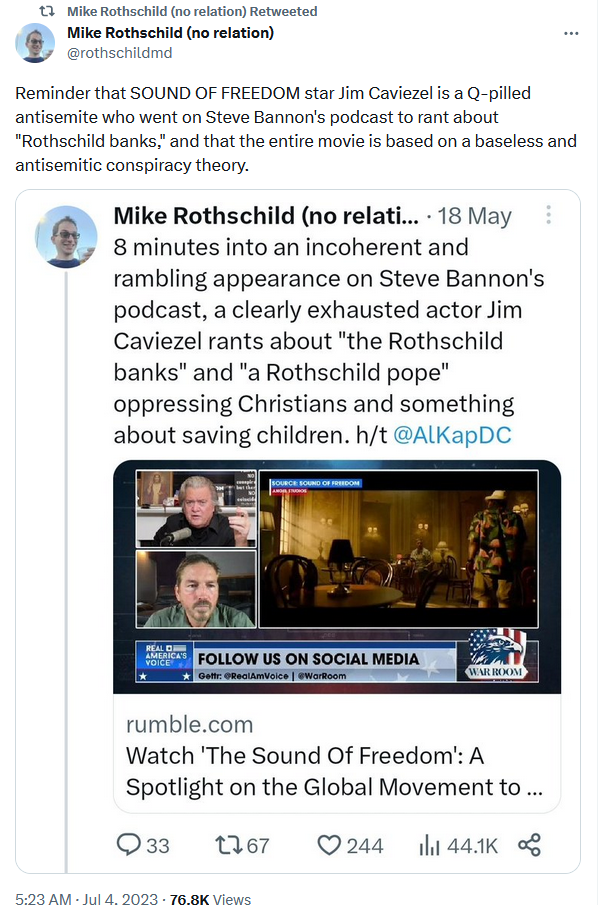Click the Mike Rothschild display name header
This screenshot has height=905, width=606.
coord(170,33)
